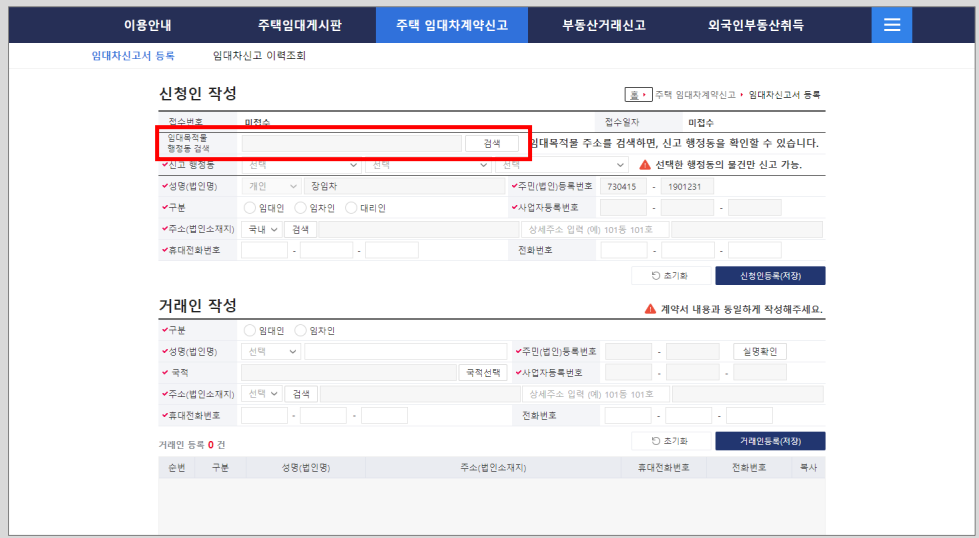Select applicant 임차인 radio button

tap(300, 208)
